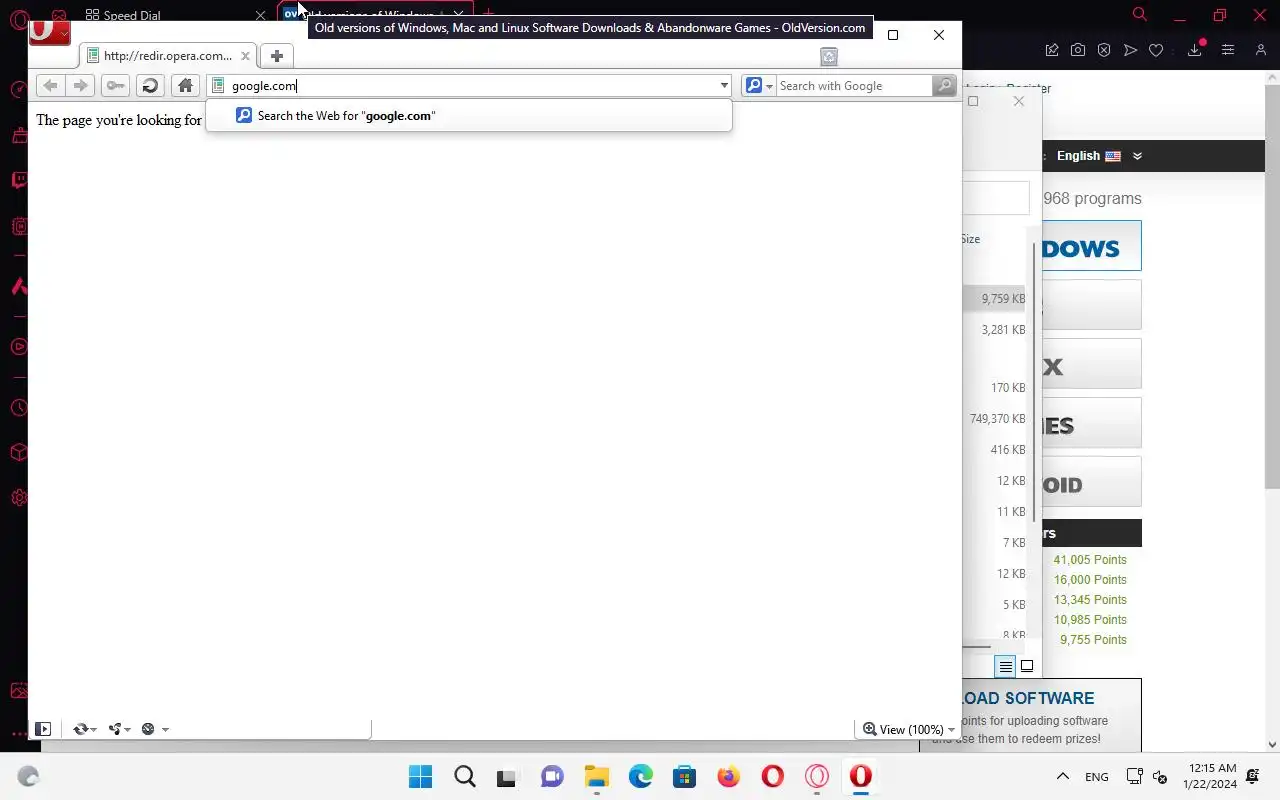Open Twitch icon in GX sidebar
This screenshot has width=1280, height=800.
click(x=19, y=181)
